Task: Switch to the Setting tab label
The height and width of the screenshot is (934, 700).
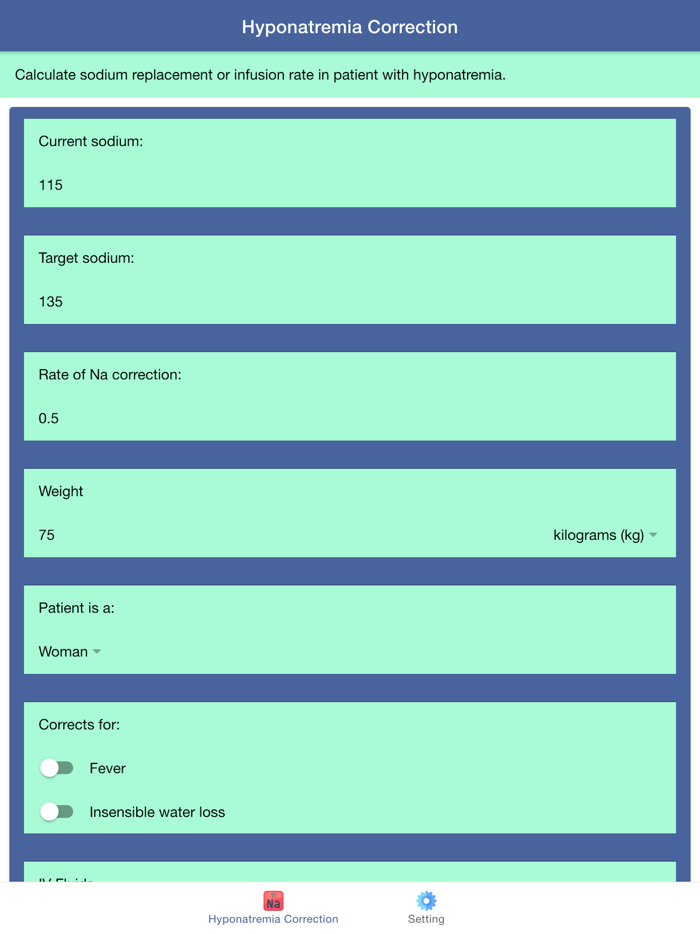Action: click(426, 919)
